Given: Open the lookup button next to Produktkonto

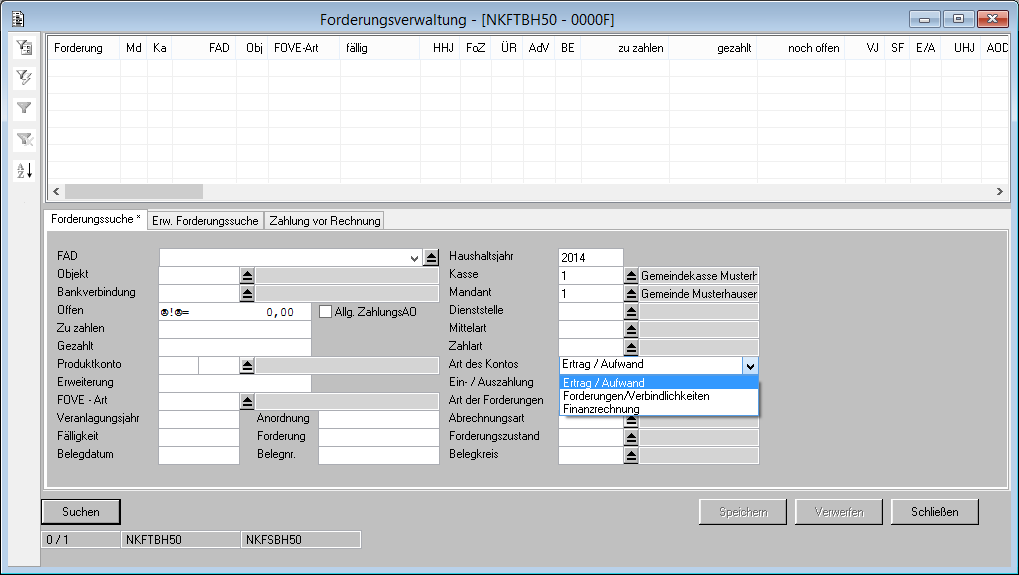Looking at the screenshot, I should 248,365.
